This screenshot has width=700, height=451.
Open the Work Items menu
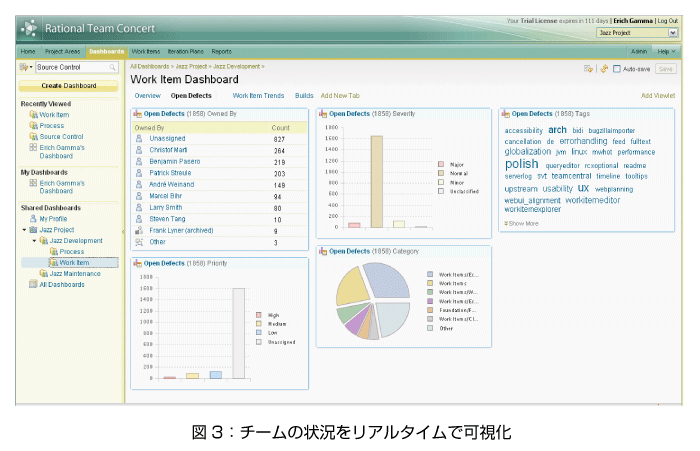coord(146,51)
